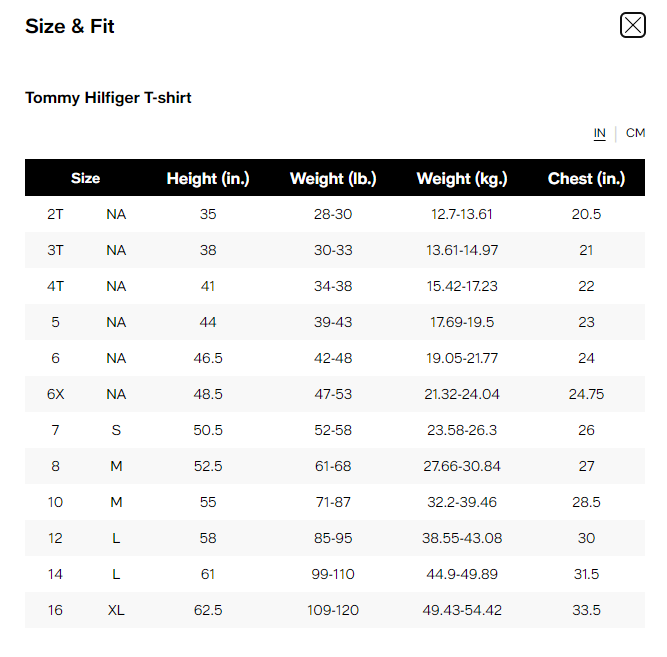This screenshot has height=657, width=667.
Task: Click the Height (in.) column header
Action: point(208,178)
